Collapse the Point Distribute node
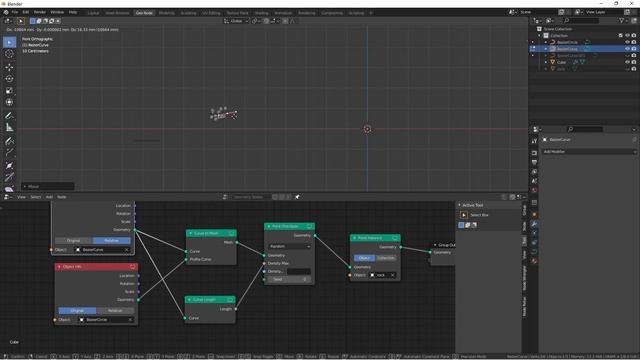The image size is (640, 360). (269, 226)
